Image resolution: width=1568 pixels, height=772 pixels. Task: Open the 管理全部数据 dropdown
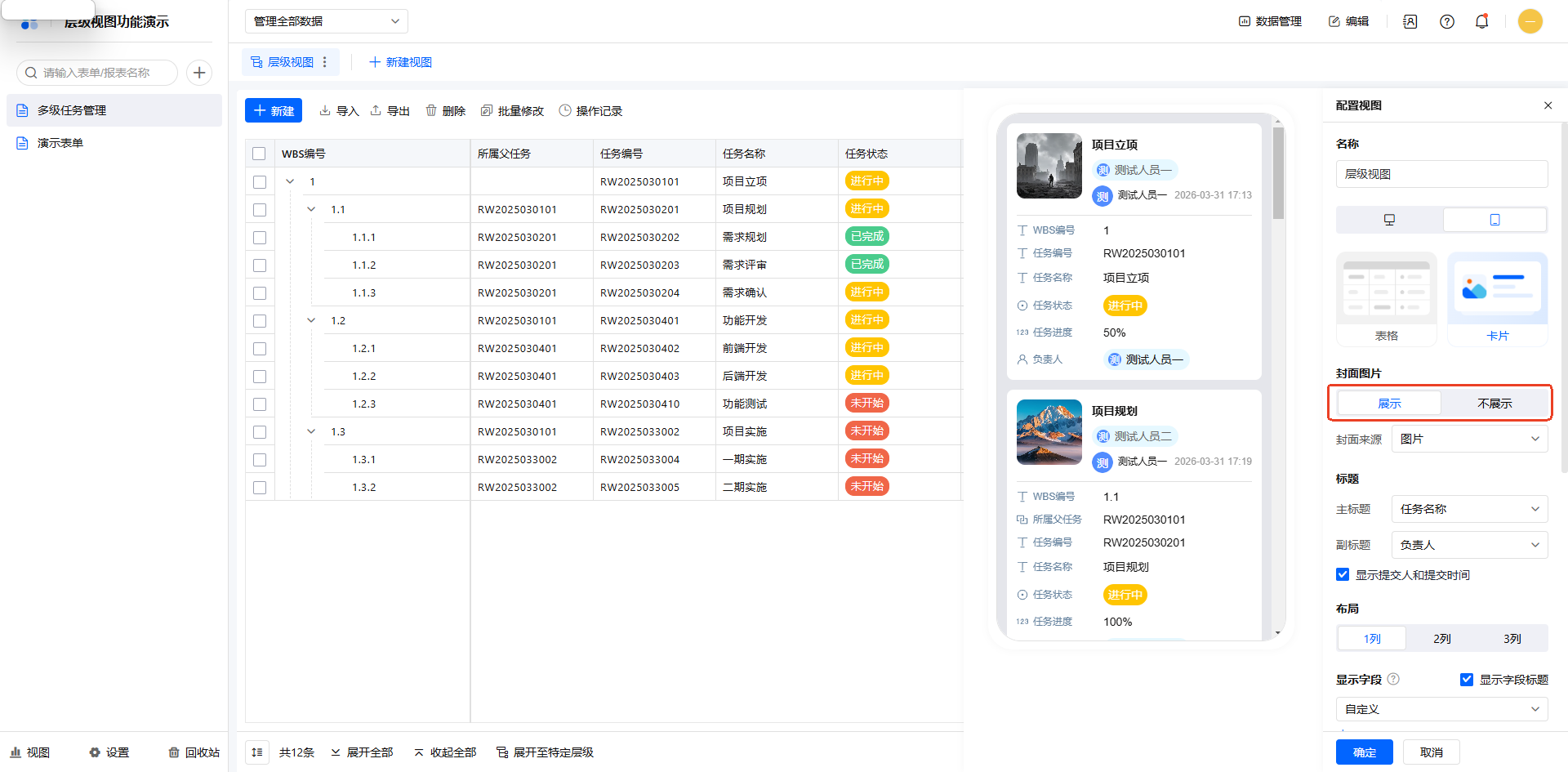click(326, 21)
